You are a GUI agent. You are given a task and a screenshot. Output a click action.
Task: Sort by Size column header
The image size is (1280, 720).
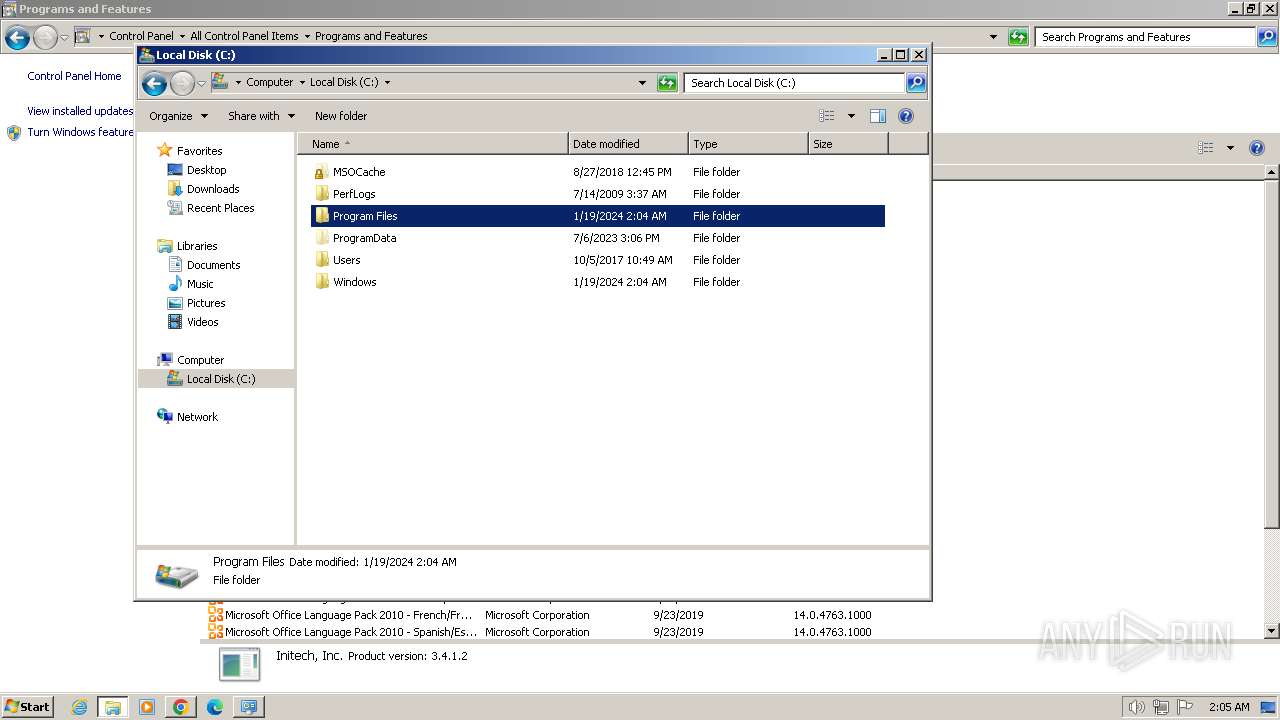(x=848, y=144)
